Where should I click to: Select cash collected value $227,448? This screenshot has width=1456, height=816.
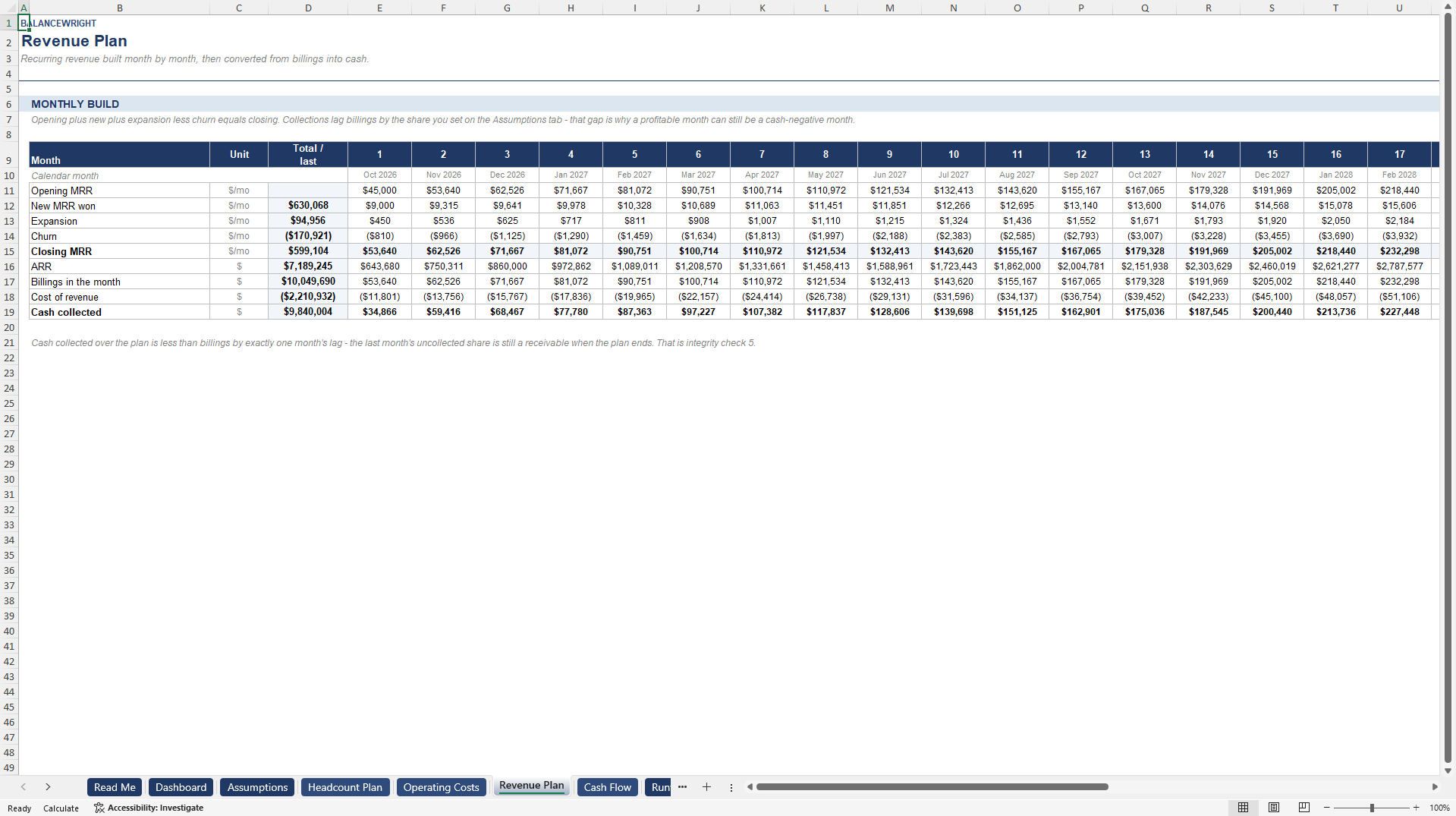1399,312
